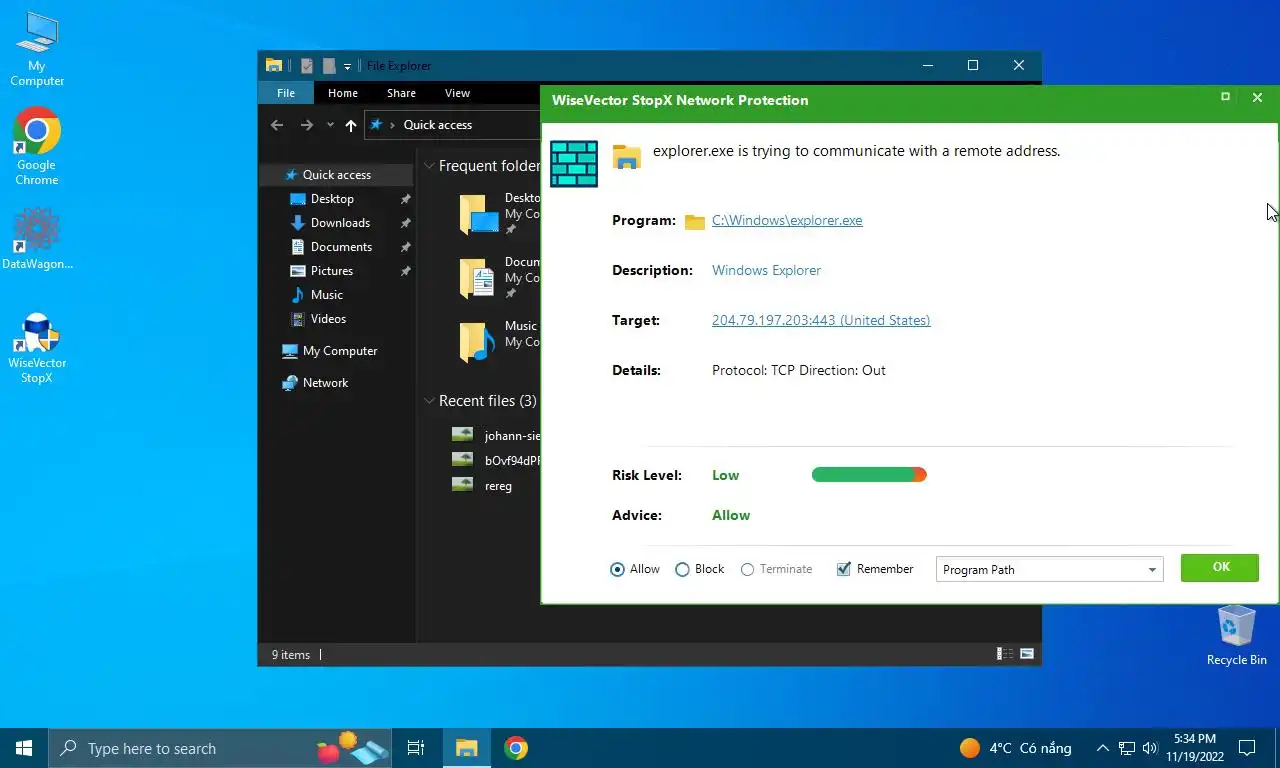Select My Computer in the navigation pane
The image size is (1280, 768).
339,351
